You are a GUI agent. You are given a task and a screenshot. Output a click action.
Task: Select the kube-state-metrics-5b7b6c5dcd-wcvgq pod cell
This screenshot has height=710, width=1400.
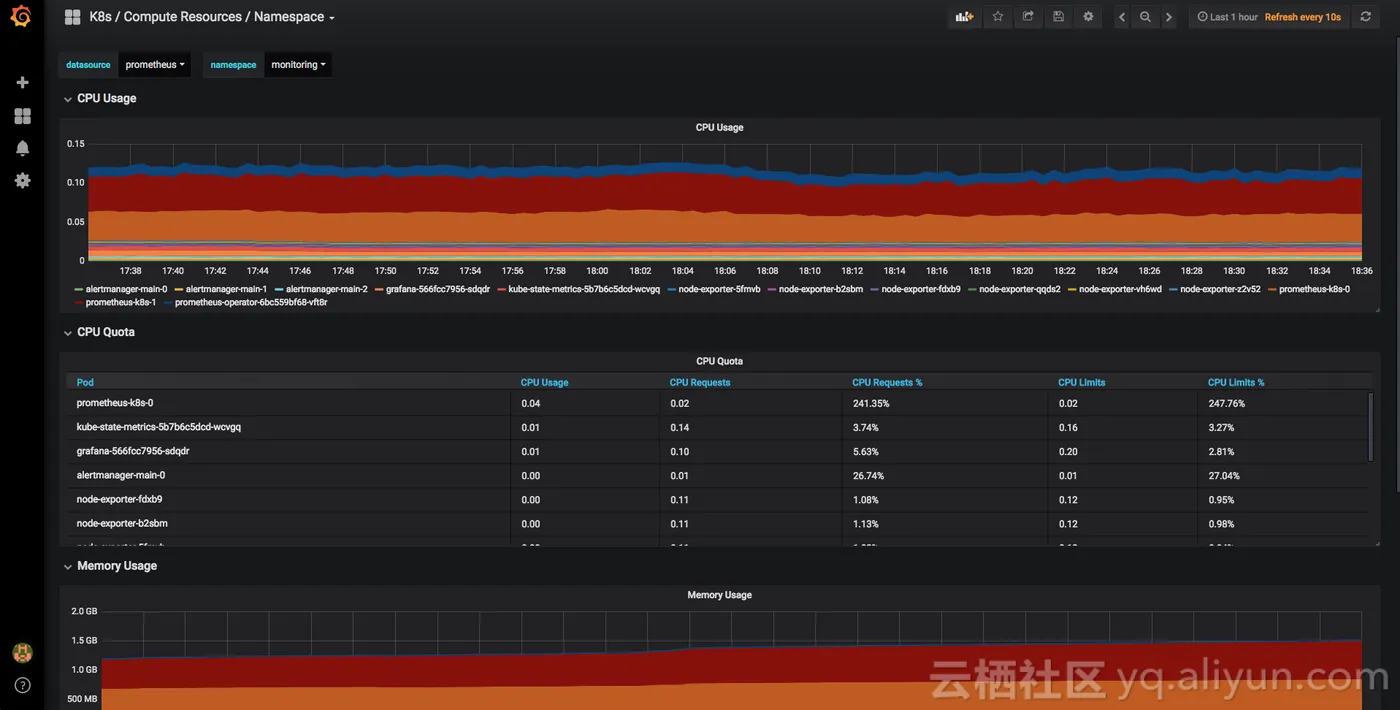(289, 427)
